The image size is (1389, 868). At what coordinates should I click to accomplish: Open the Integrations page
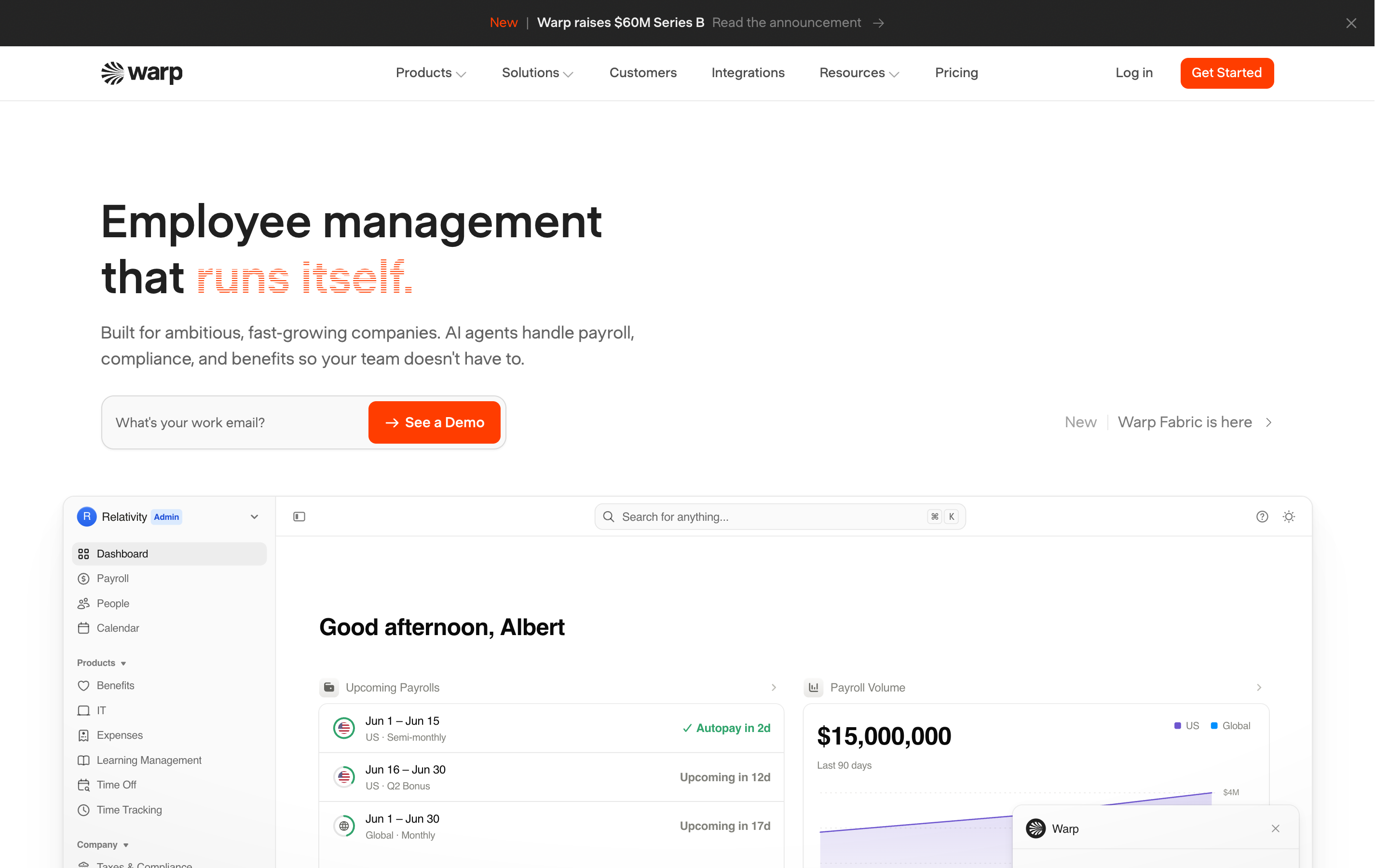coord(748,73)
